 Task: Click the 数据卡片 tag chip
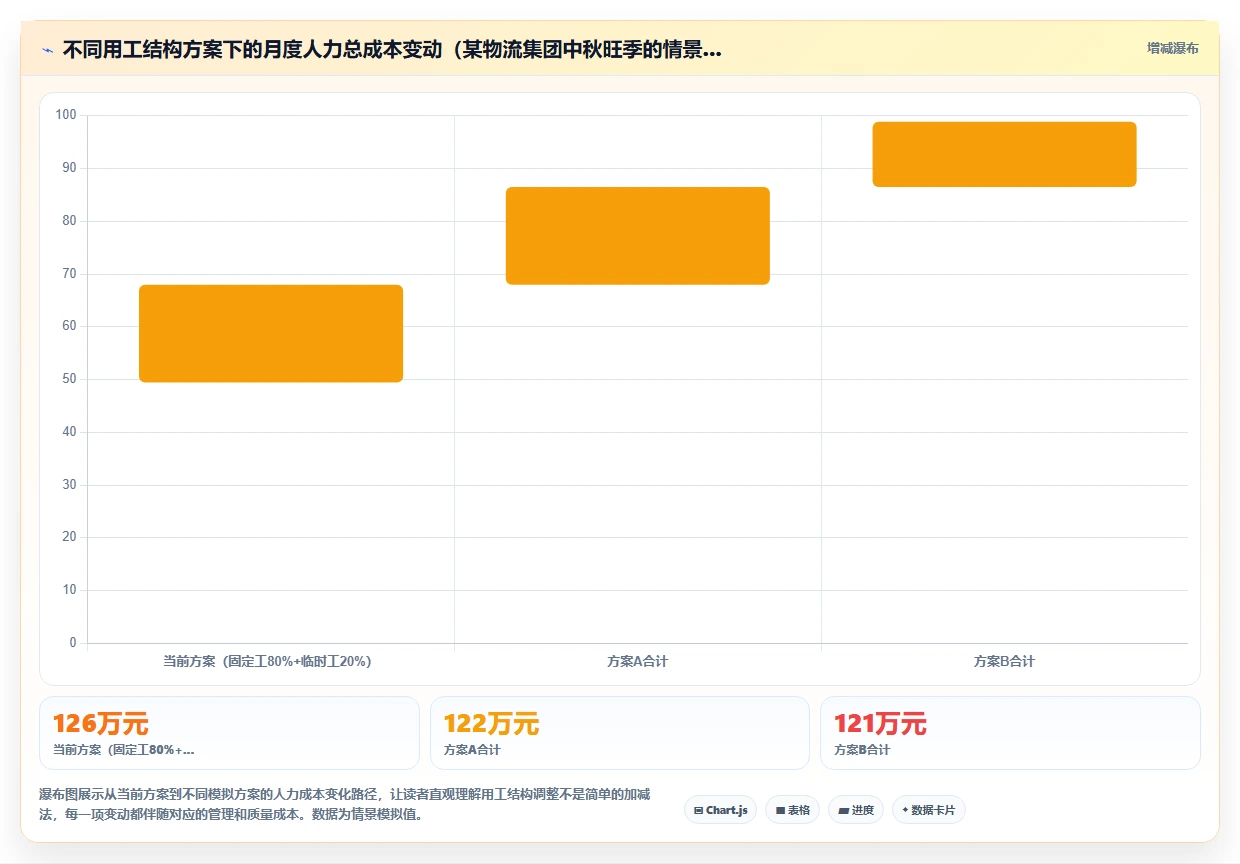coord(928,810)
